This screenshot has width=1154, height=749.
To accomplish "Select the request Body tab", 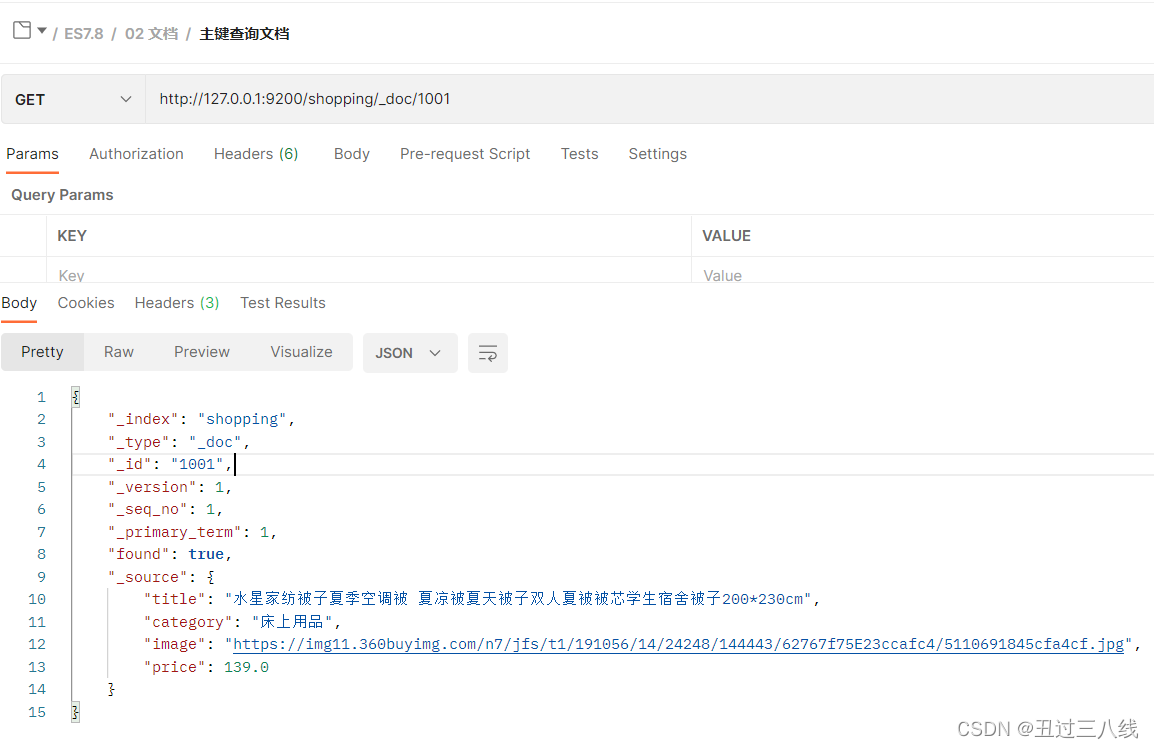I will click(x=351, y=154).
